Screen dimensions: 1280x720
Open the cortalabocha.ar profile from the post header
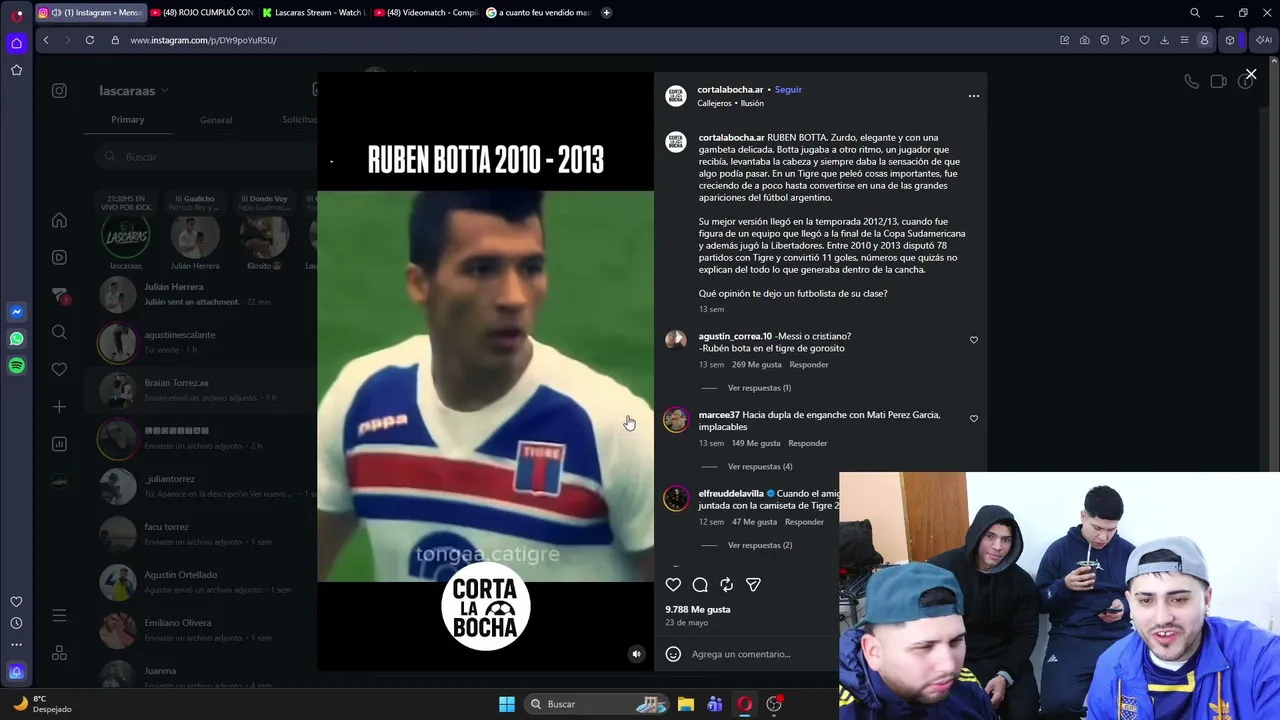click(730, 90)
